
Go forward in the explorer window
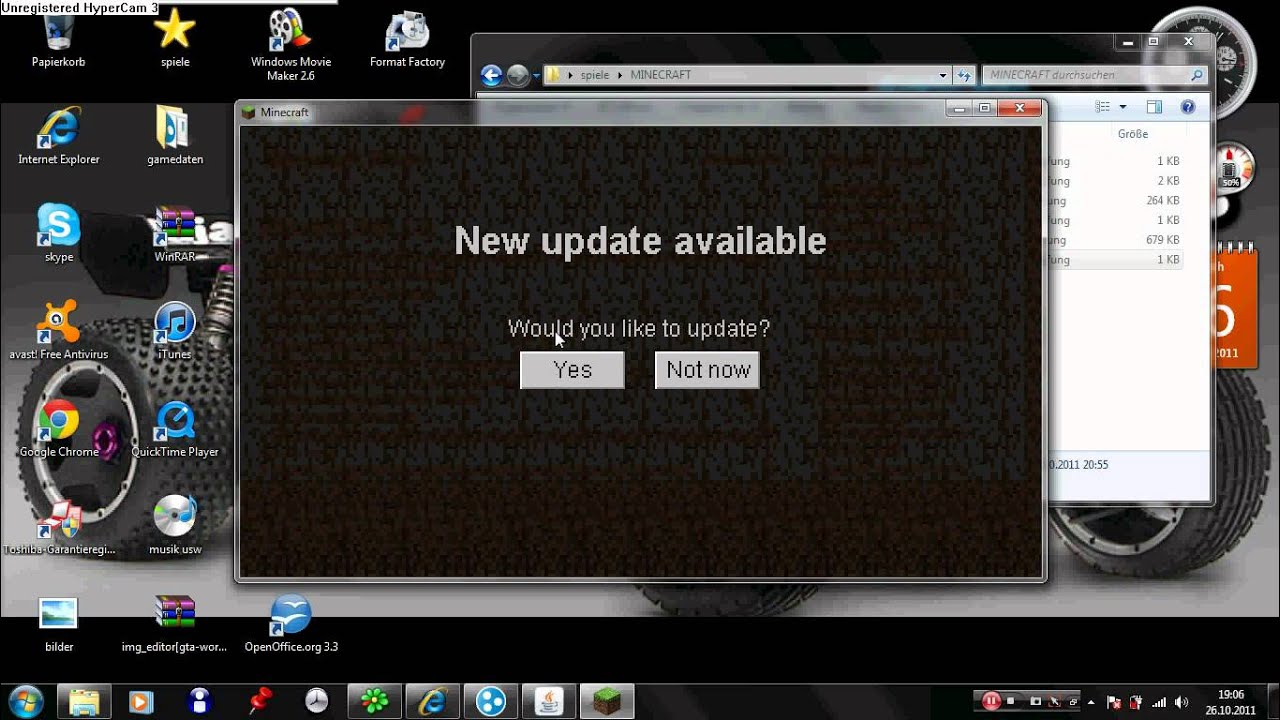pos(517,75)
